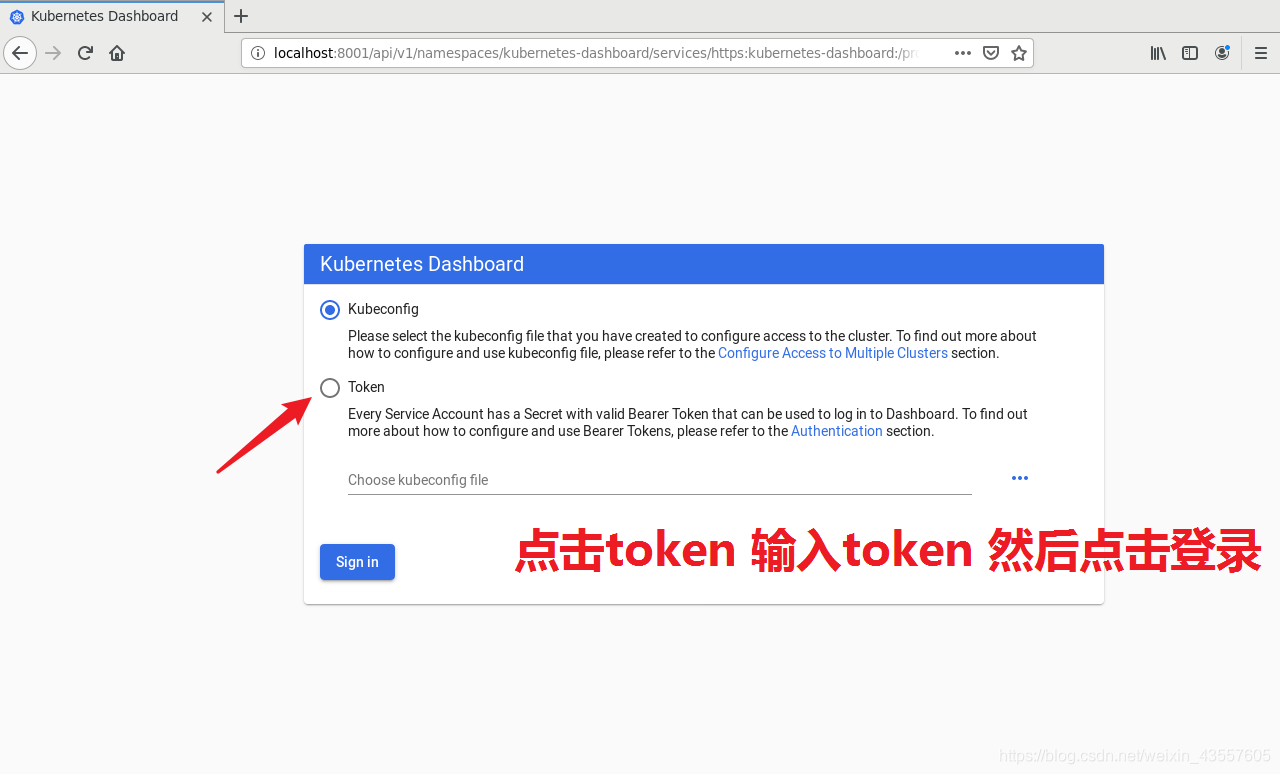The image size is (1280, 774).
Task: Save page to Pocket
Action: coord(991,53)
